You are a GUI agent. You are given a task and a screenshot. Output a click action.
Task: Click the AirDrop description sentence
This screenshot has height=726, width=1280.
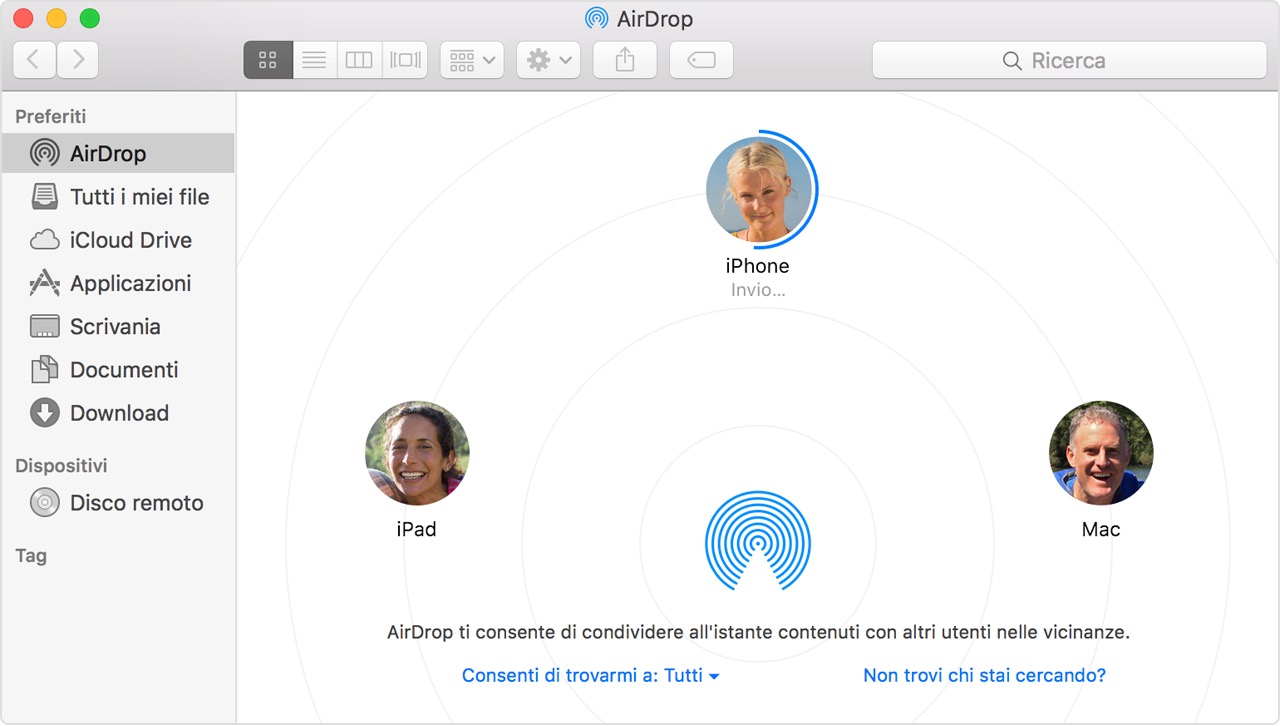point(758,632)
